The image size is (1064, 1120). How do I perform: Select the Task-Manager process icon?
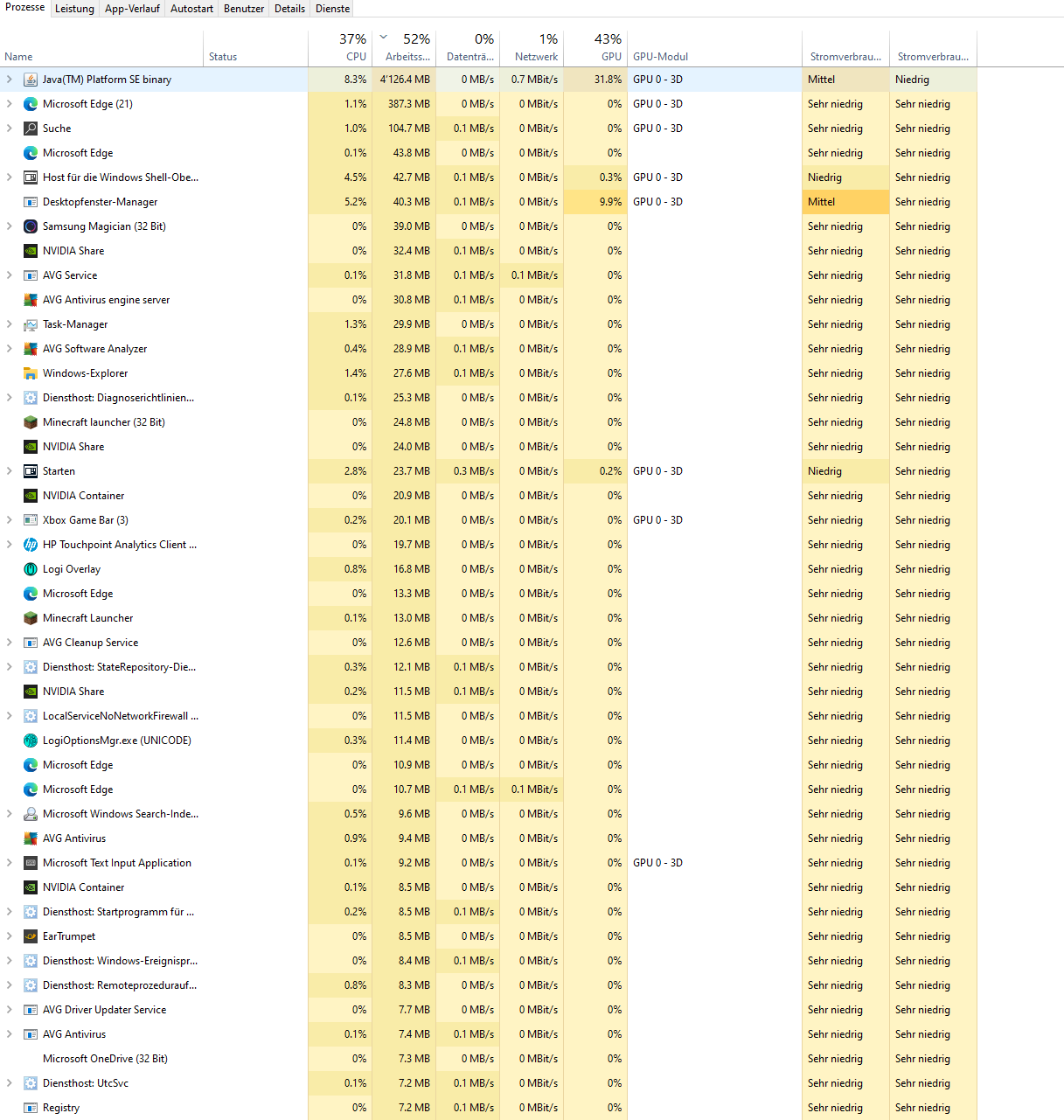pyautogui.click(x=31, y=324)
